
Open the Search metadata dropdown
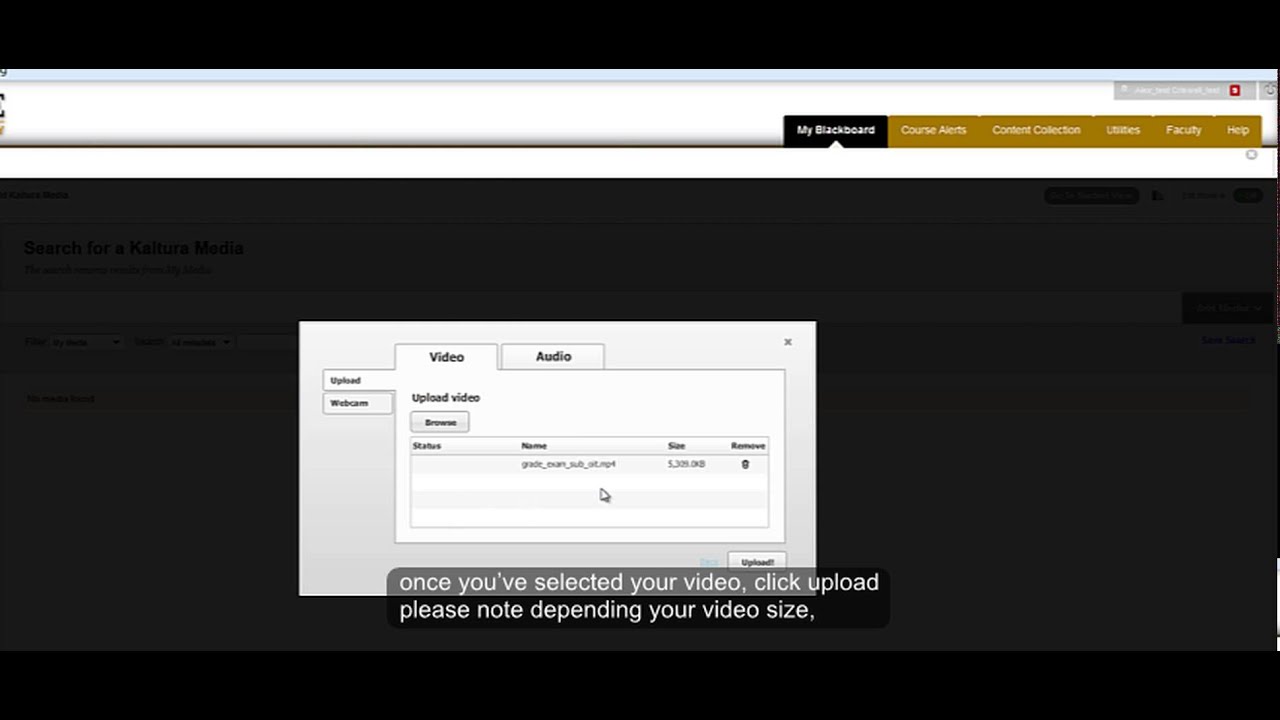click(200, 342)
